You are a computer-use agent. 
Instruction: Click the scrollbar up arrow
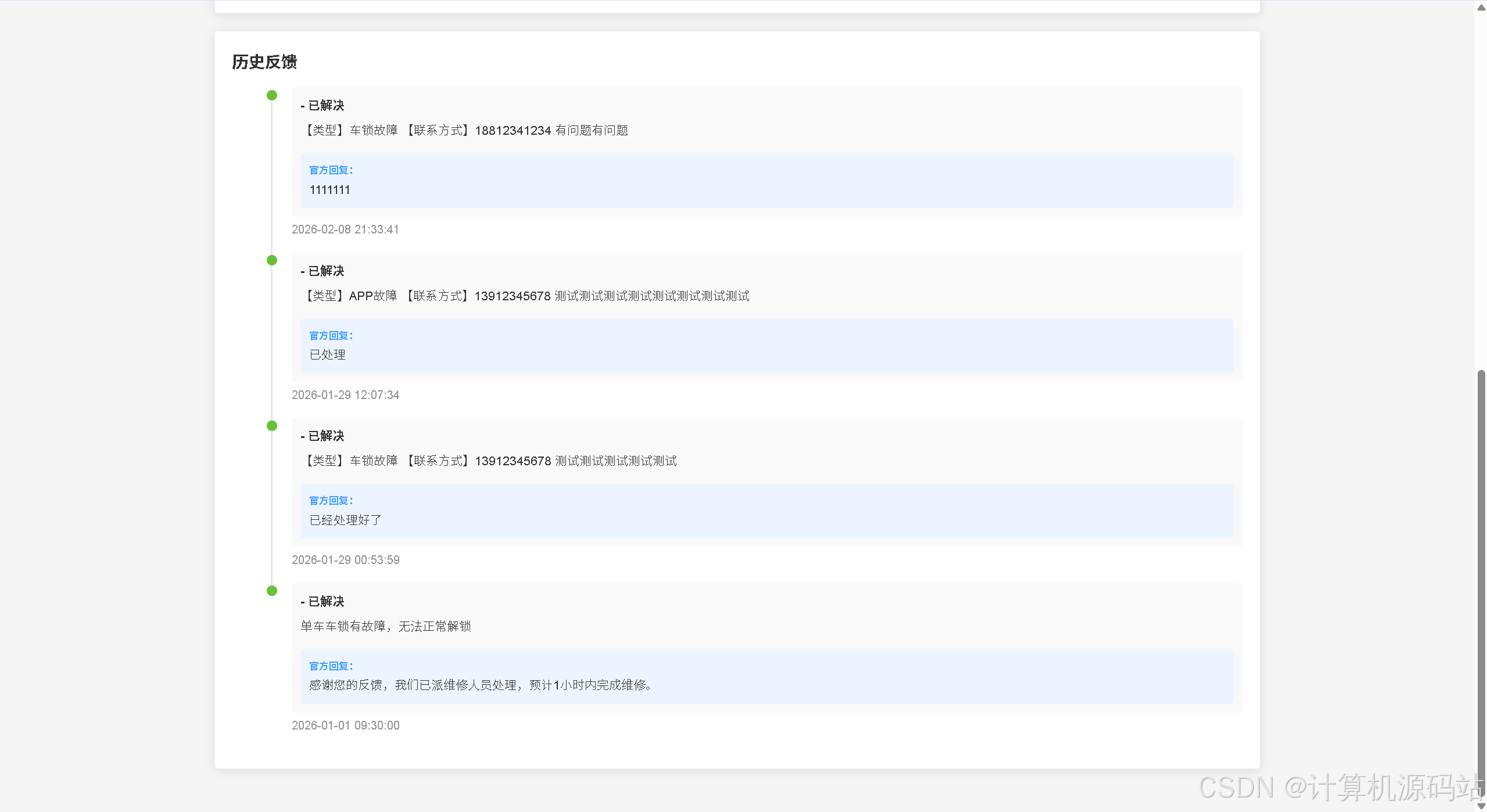click(x=1481, y=8)
